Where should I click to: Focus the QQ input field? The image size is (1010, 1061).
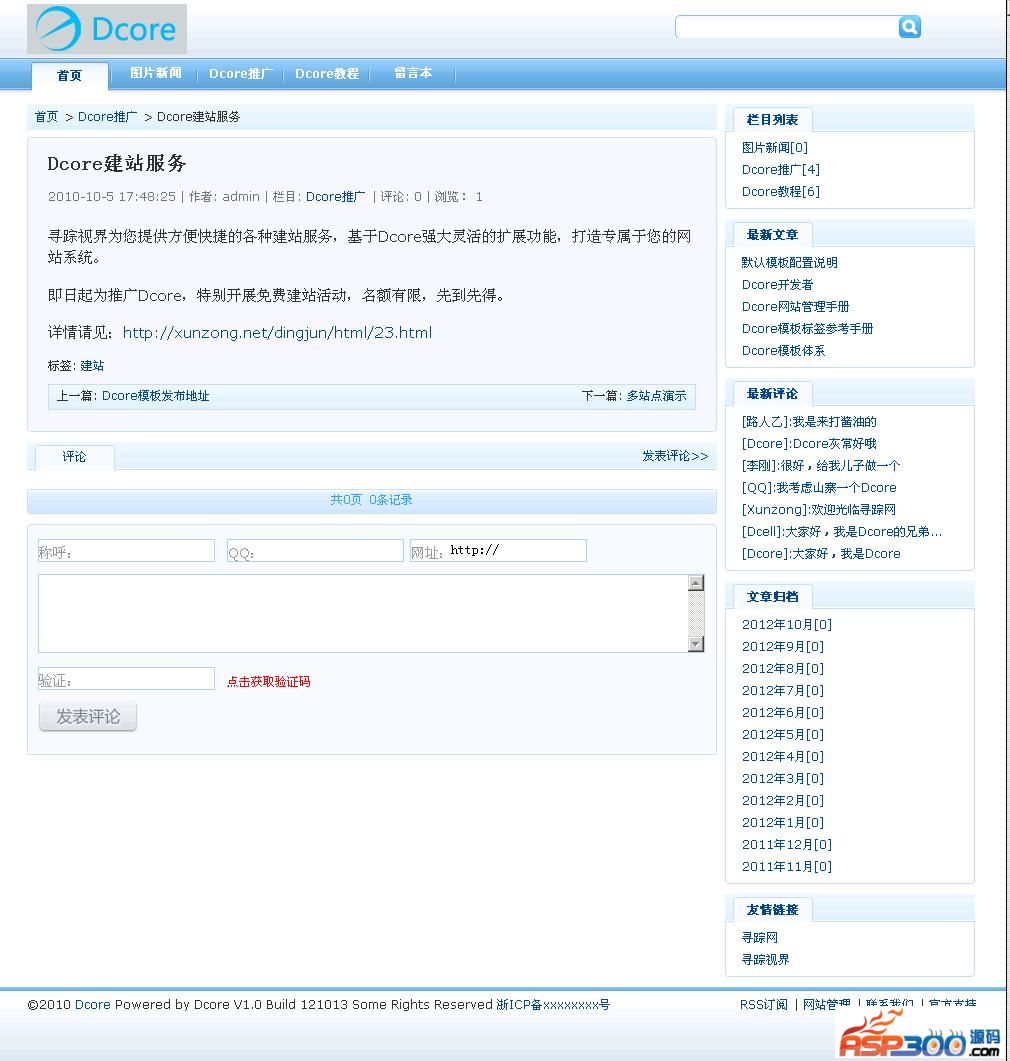[x=315, y=550]
